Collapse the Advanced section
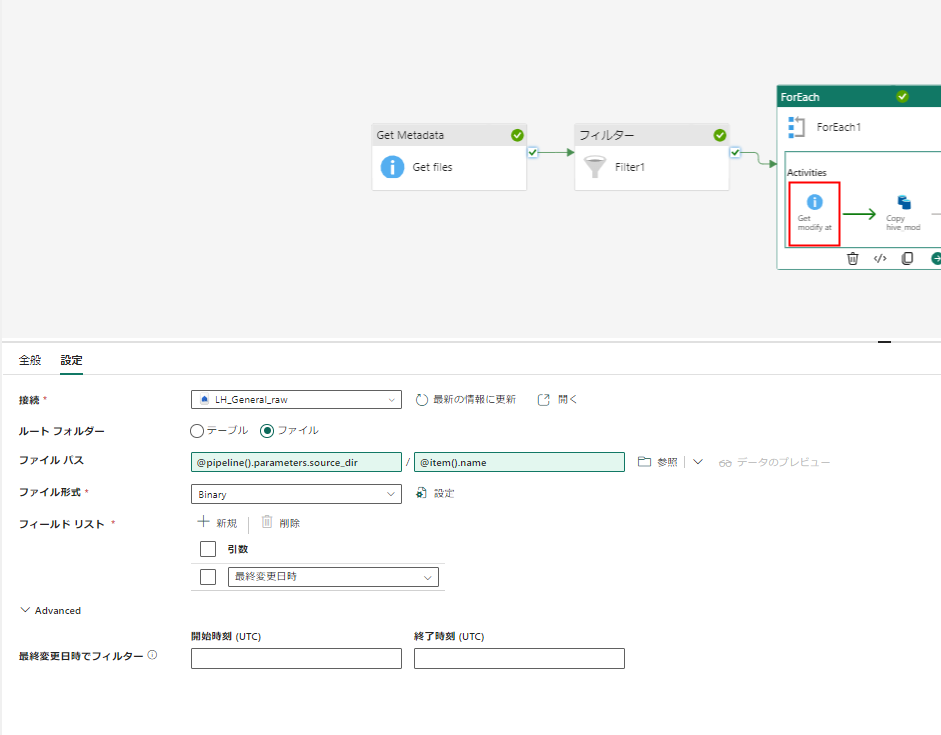This screenshot has height=735, width=941. pos(50,610)
